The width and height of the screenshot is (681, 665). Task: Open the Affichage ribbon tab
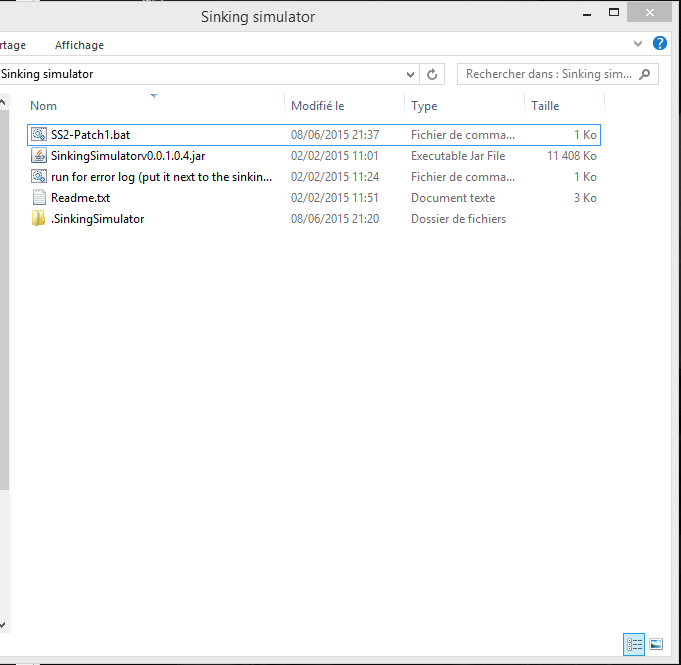pos(79,45)
